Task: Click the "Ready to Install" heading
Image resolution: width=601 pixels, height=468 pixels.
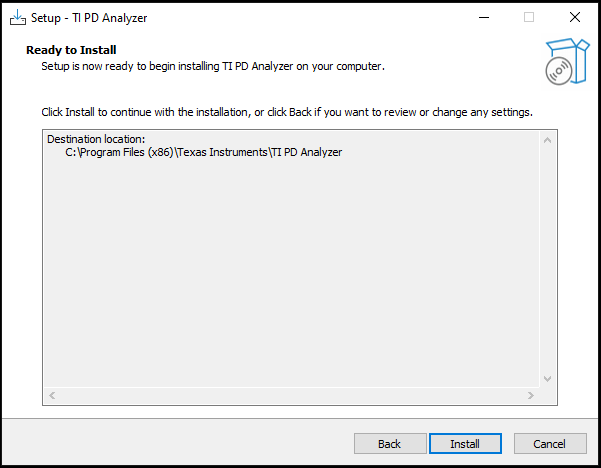Action: pyautogui.click(x=71, y=50)
